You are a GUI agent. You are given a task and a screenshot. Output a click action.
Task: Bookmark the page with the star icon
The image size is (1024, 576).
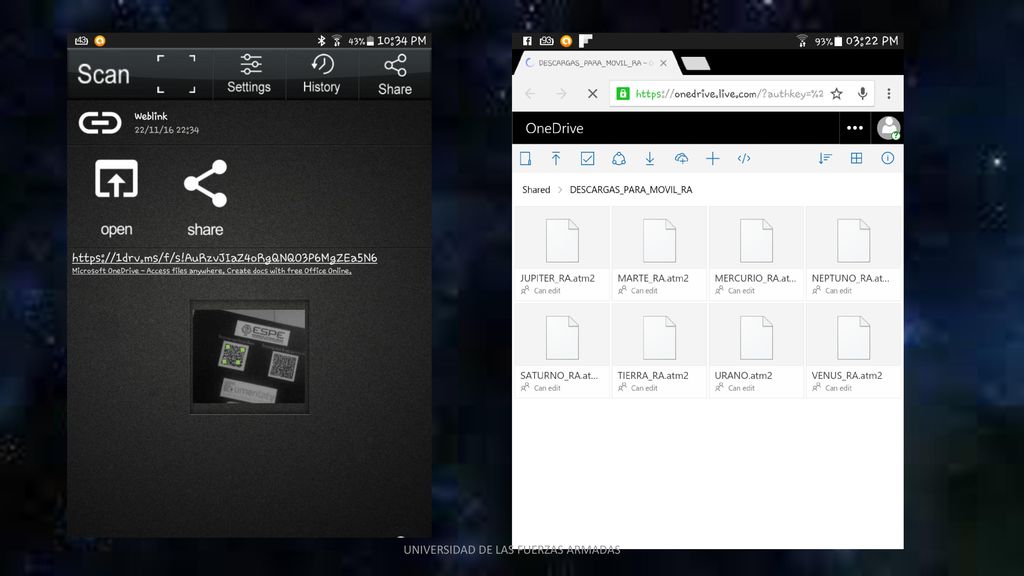(x=837, y=94)
